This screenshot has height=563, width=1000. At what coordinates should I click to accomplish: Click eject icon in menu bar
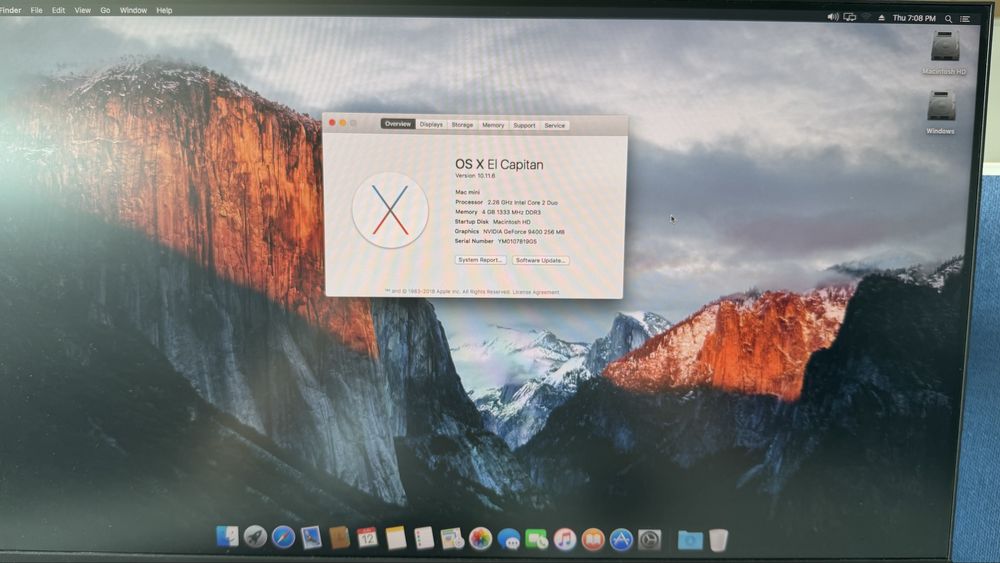point(881,18)
